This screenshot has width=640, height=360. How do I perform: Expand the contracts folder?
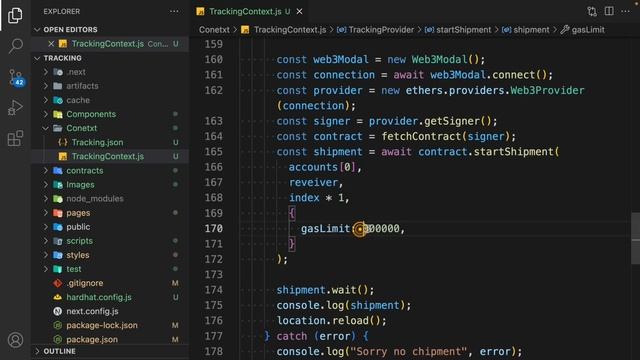coord(46,171)
